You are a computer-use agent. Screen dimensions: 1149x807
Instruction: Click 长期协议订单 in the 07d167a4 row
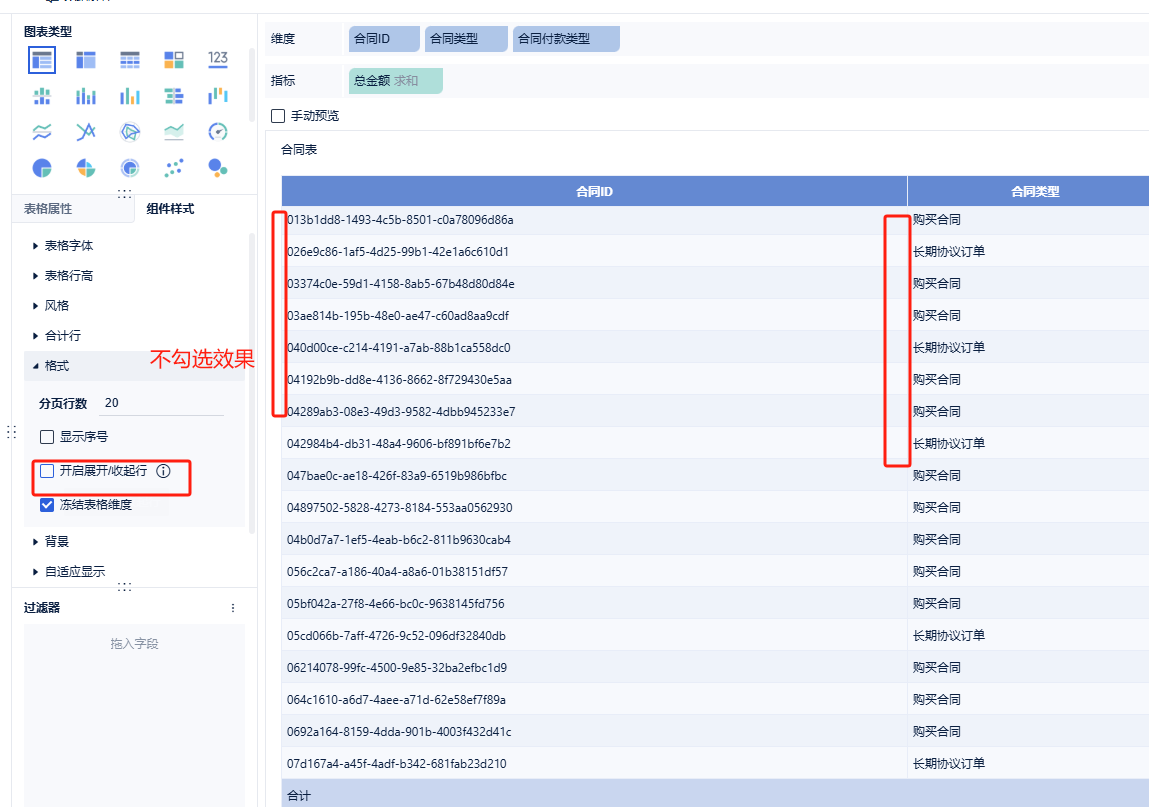(949, 763)
